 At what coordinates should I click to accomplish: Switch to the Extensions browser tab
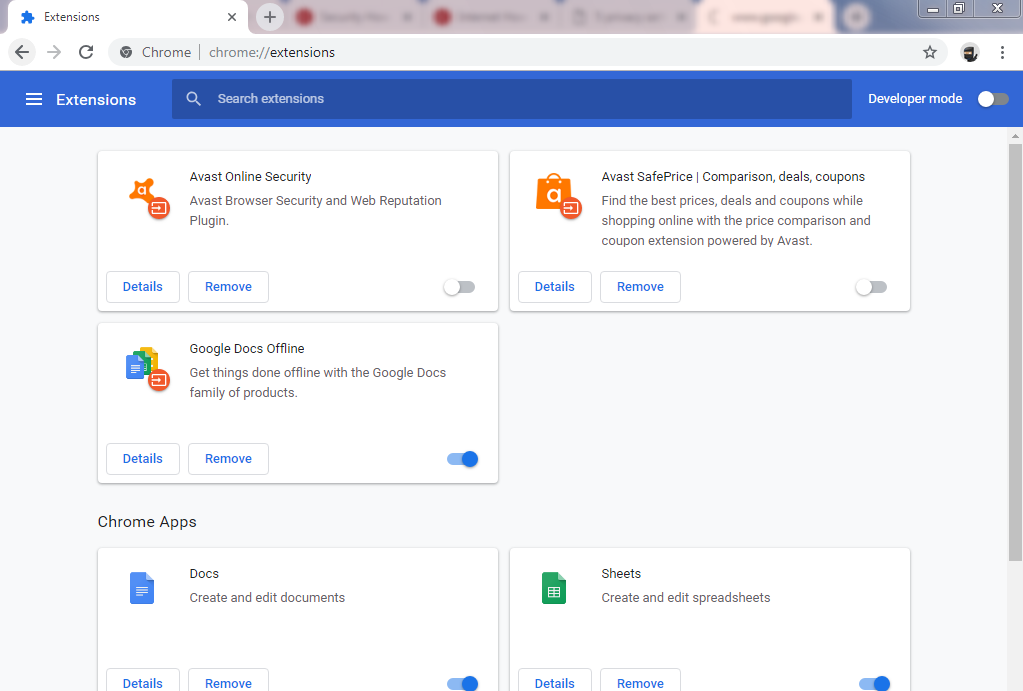(x=120, y=16)
